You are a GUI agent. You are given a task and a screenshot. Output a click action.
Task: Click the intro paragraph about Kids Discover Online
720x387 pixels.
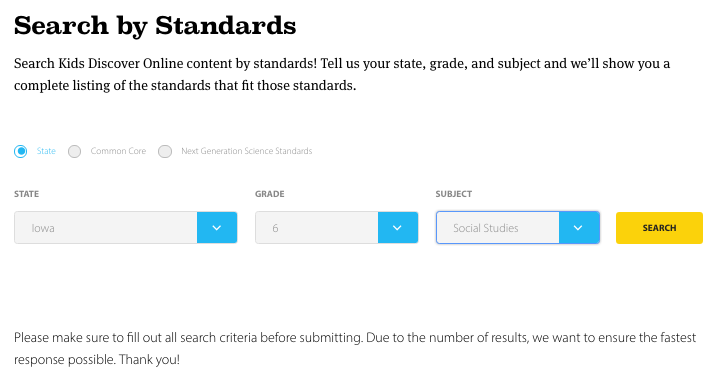tap(342, 74)
